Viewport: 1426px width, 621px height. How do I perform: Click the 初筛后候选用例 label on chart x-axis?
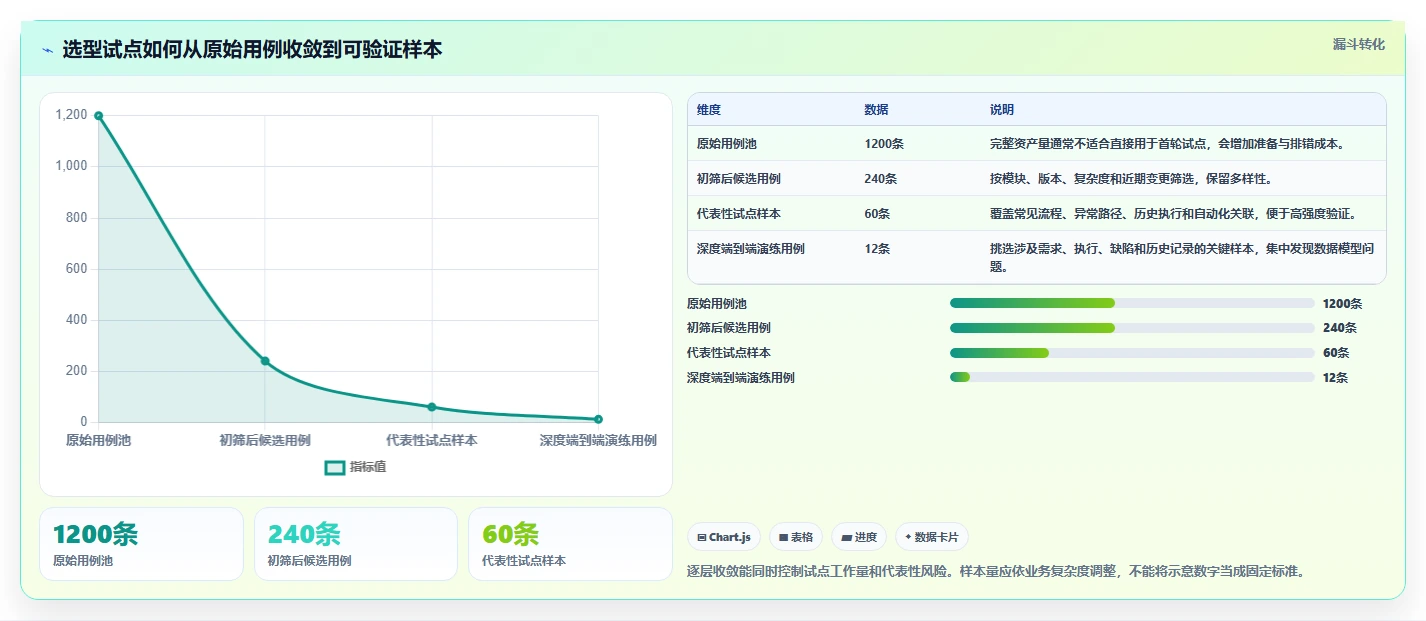pyautogui.click(x=265, y=440)
